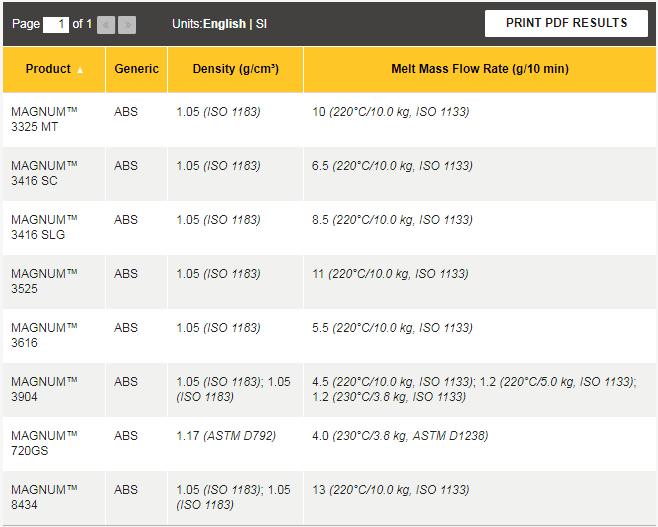Sort by Density (g/cm³) column header
Screen dimensions: 658x527
[235, 69]
